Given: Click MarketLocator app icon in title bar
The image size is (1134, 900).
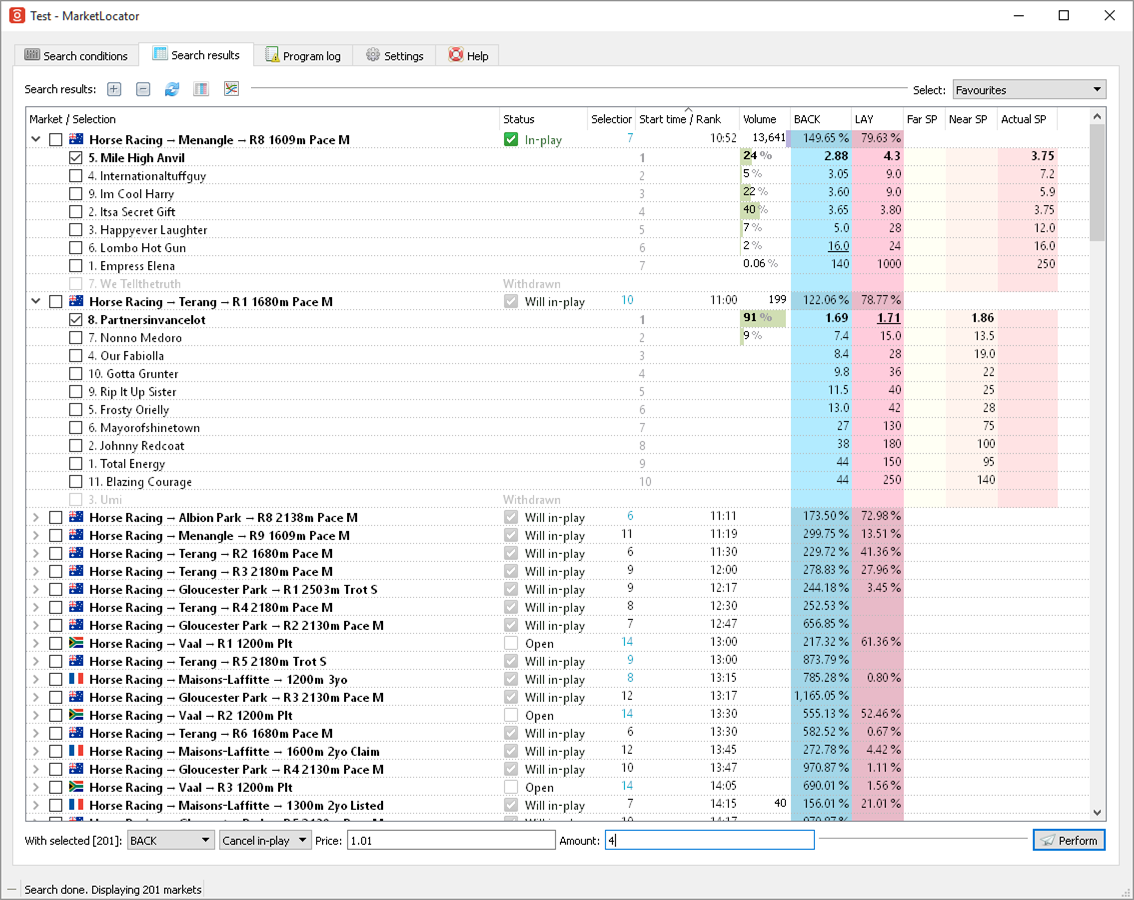Looking at the screenshot, I should coord(17,15).
